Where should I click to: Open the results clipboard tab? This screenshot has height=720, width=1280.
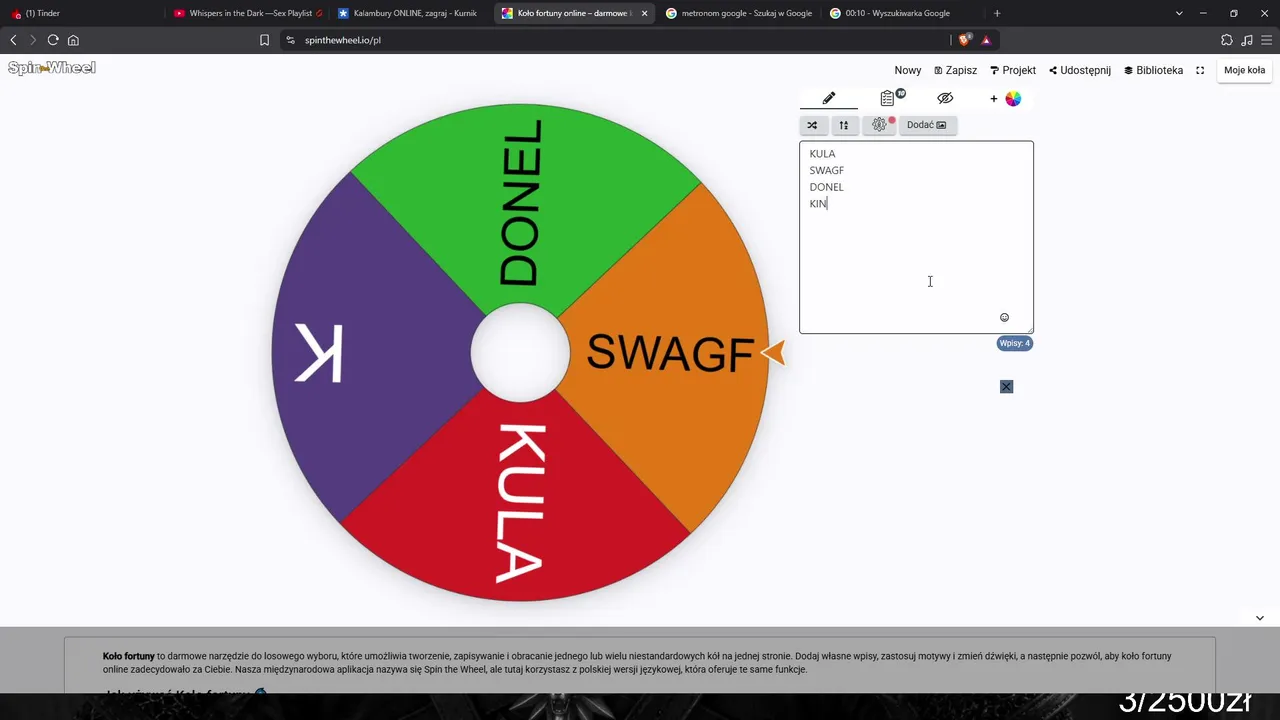coord(888,98)
